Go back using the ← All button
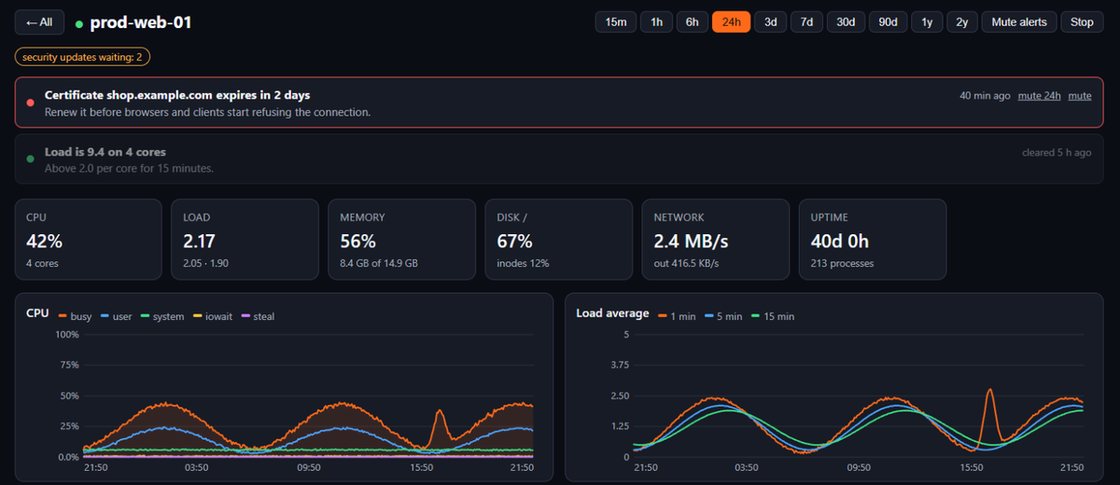 39,22
